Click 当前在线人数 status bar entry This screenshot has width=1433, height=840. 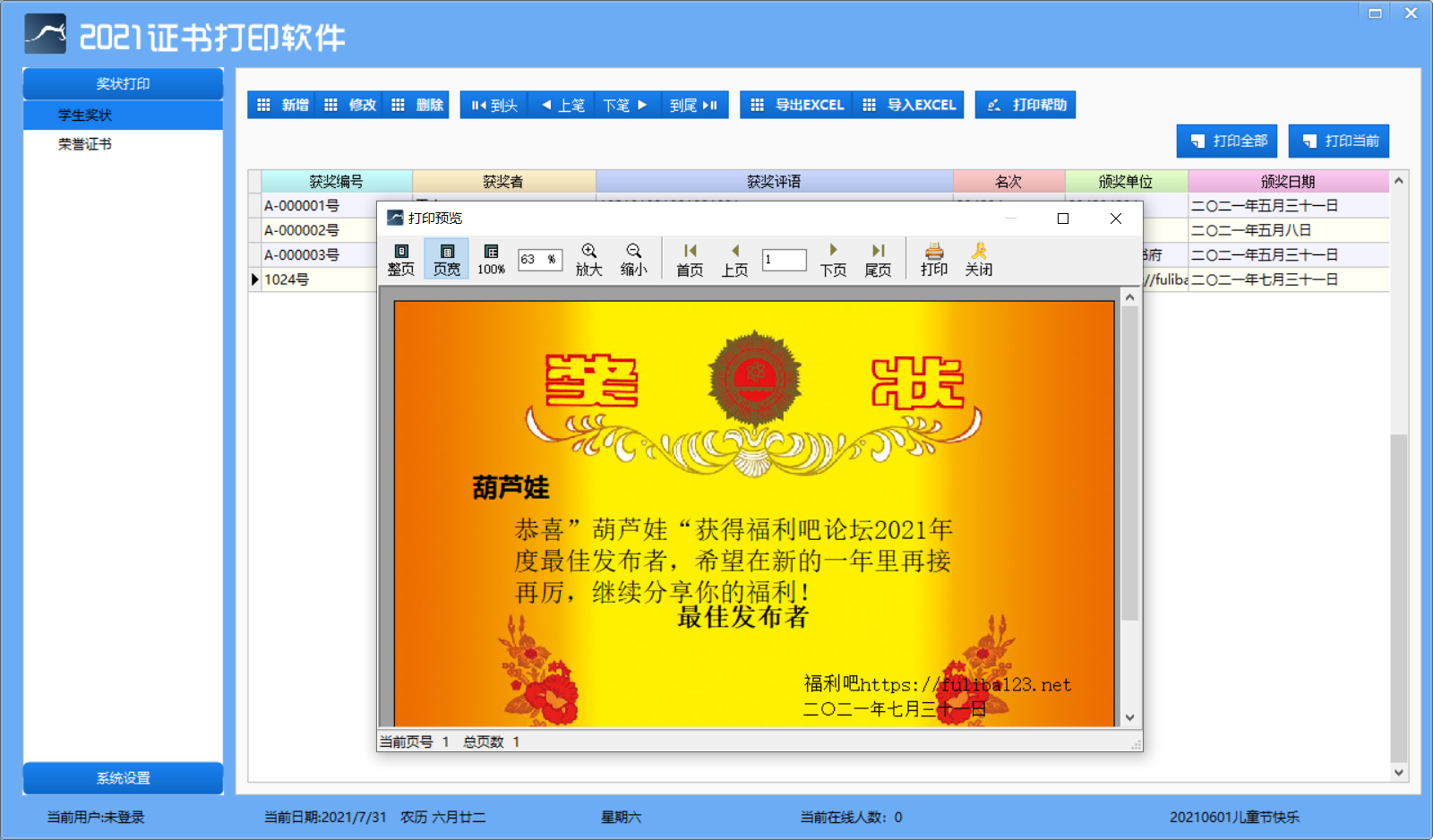(x=851, y=817)
